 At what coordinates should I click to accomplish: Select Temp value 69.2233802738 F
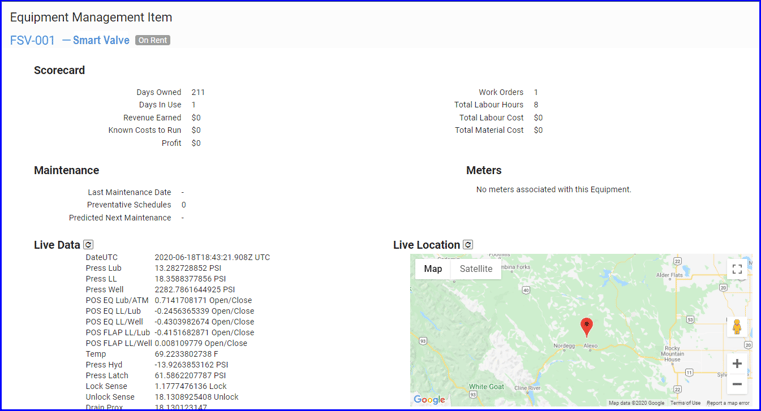[x=186, y=354]
